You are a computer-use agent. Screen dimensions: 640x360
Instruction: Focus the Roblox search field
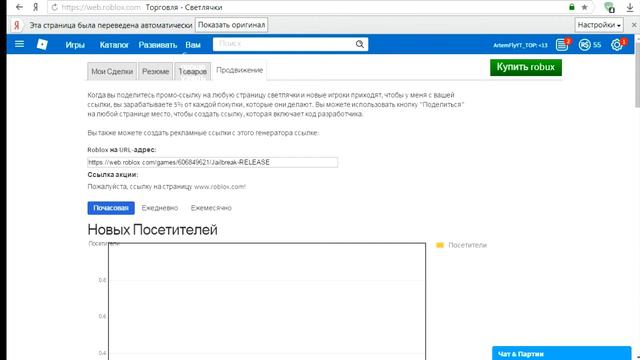pos(284,44)
